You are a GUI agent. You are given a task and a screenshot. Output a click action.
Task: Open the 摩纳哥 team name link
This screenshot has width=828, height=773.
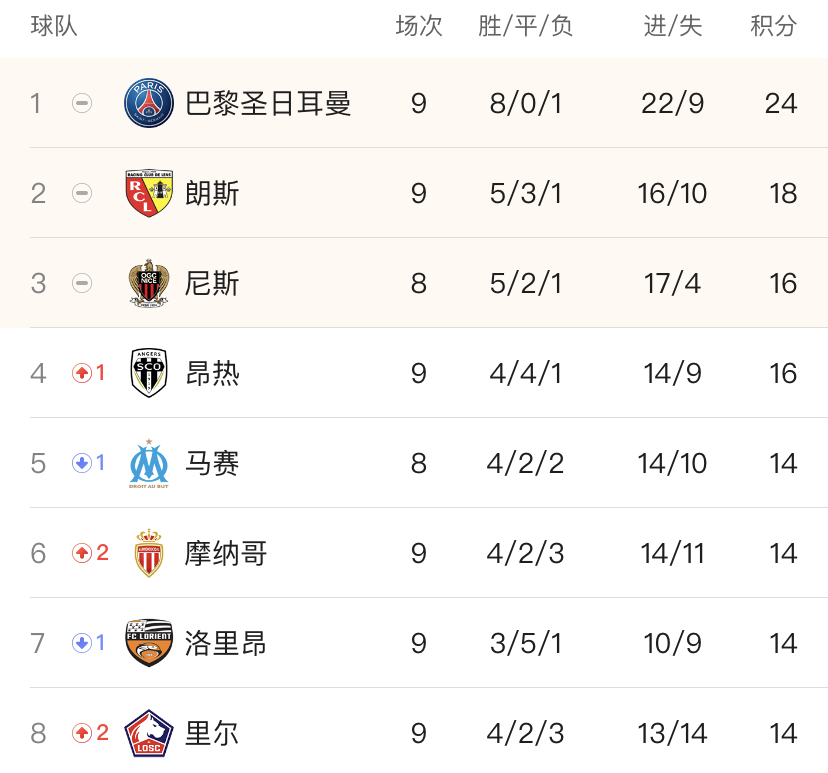[x=226, y=553]
